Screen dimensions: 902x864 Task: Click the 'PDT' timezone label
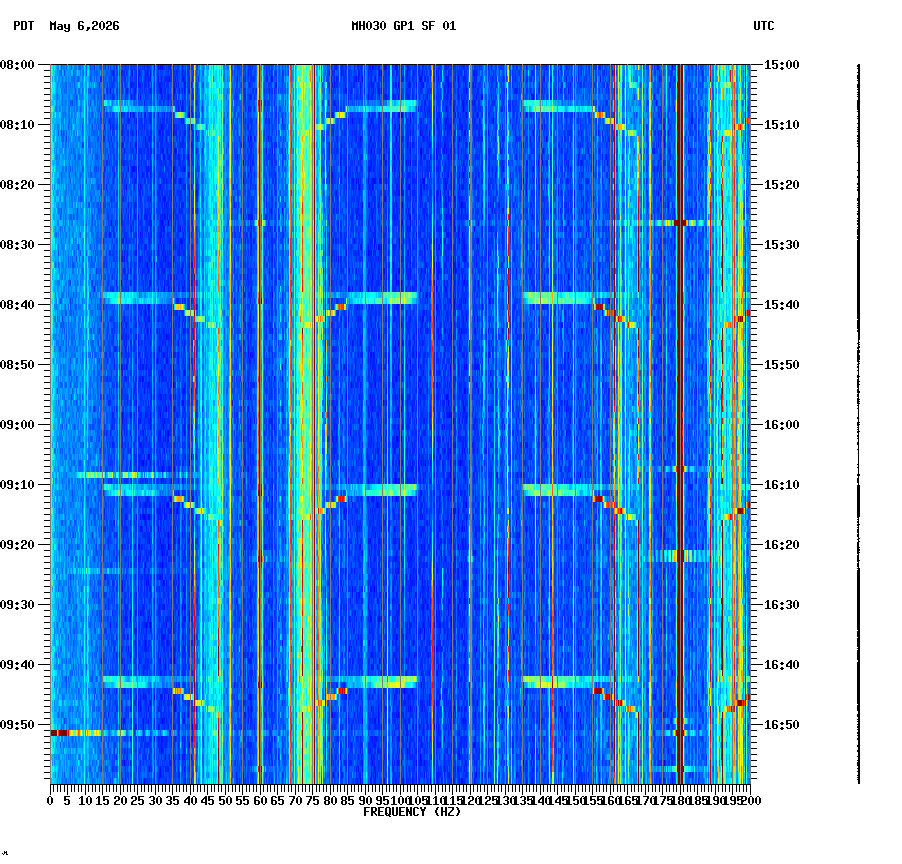[x=24, y=26]
